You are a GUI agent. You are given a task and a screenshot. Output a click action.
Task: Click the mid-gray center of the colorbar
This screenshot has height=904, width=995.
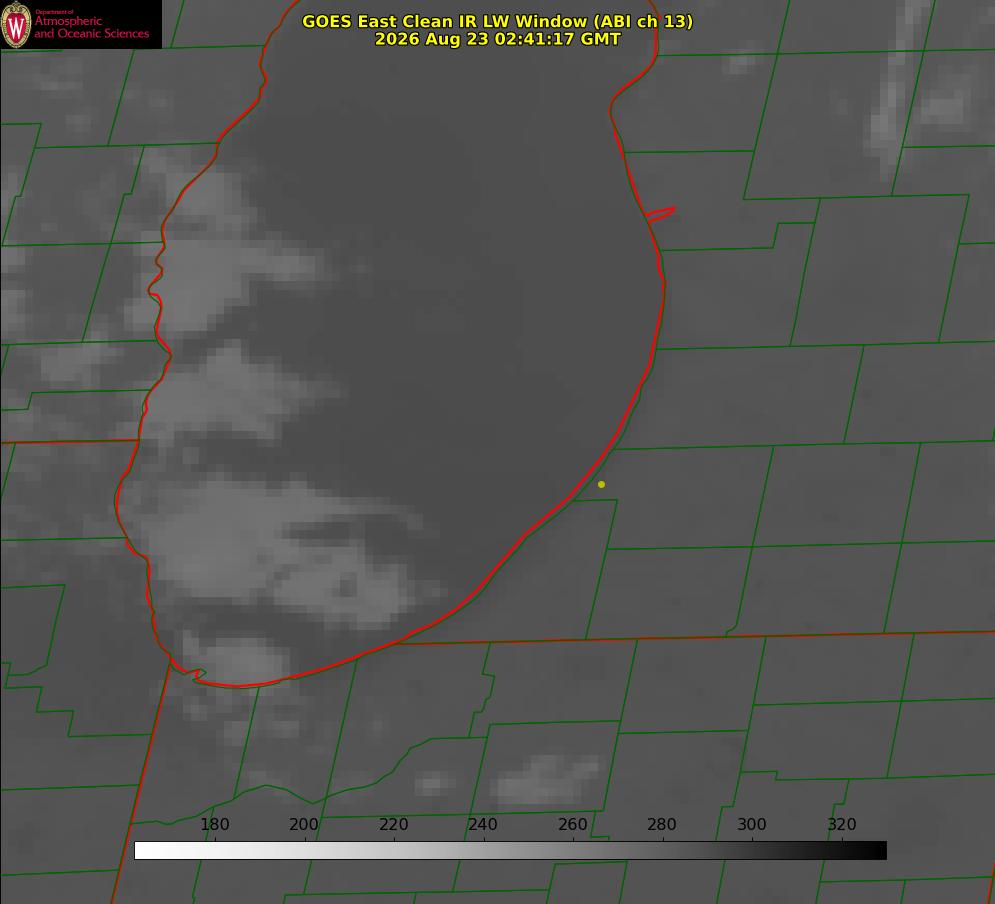(x=510, y=851)
